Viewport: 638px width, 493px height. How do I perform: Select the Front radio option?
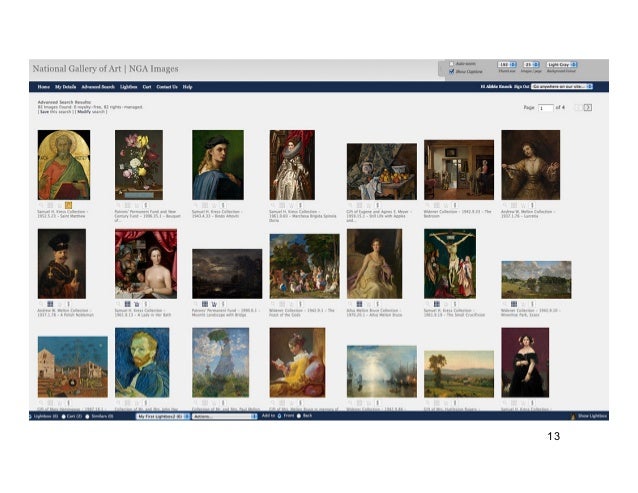[280, 416]
